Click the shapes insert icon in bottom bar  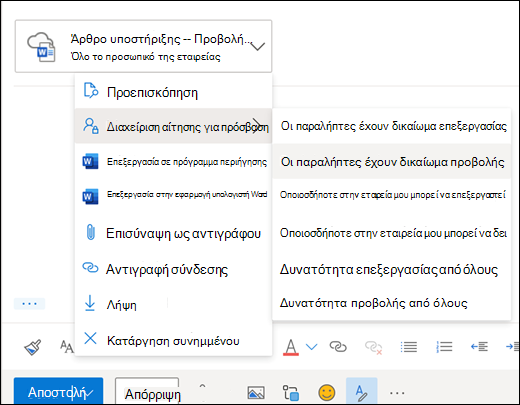click(x=291, y=392)
